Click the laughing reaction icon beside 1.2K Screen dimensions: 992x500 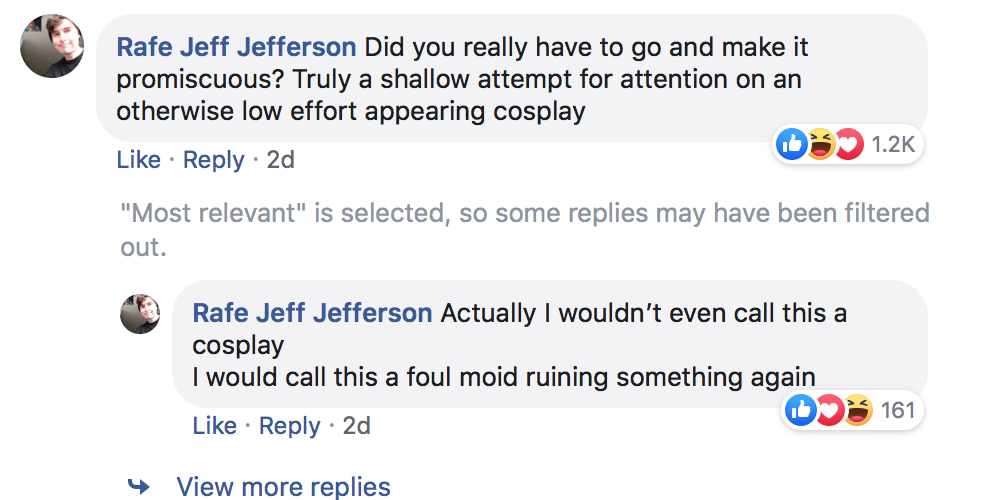pos(820,144)
